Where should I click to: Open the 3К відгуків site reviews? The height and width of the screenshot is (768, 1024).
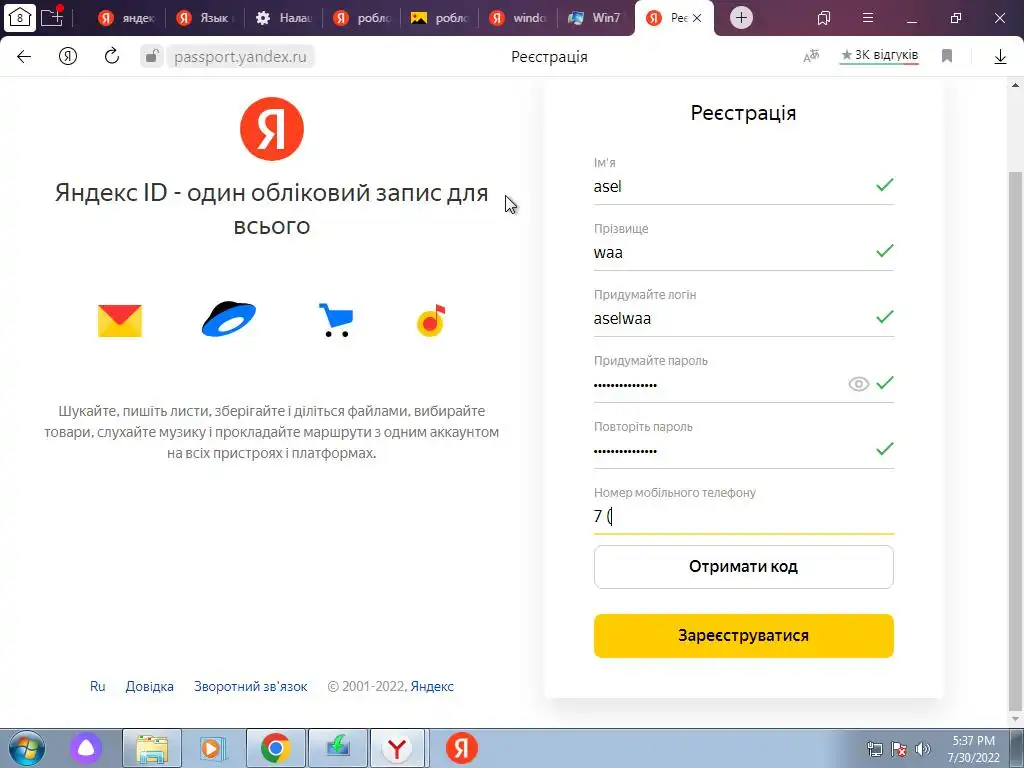[x=879, y=56]
